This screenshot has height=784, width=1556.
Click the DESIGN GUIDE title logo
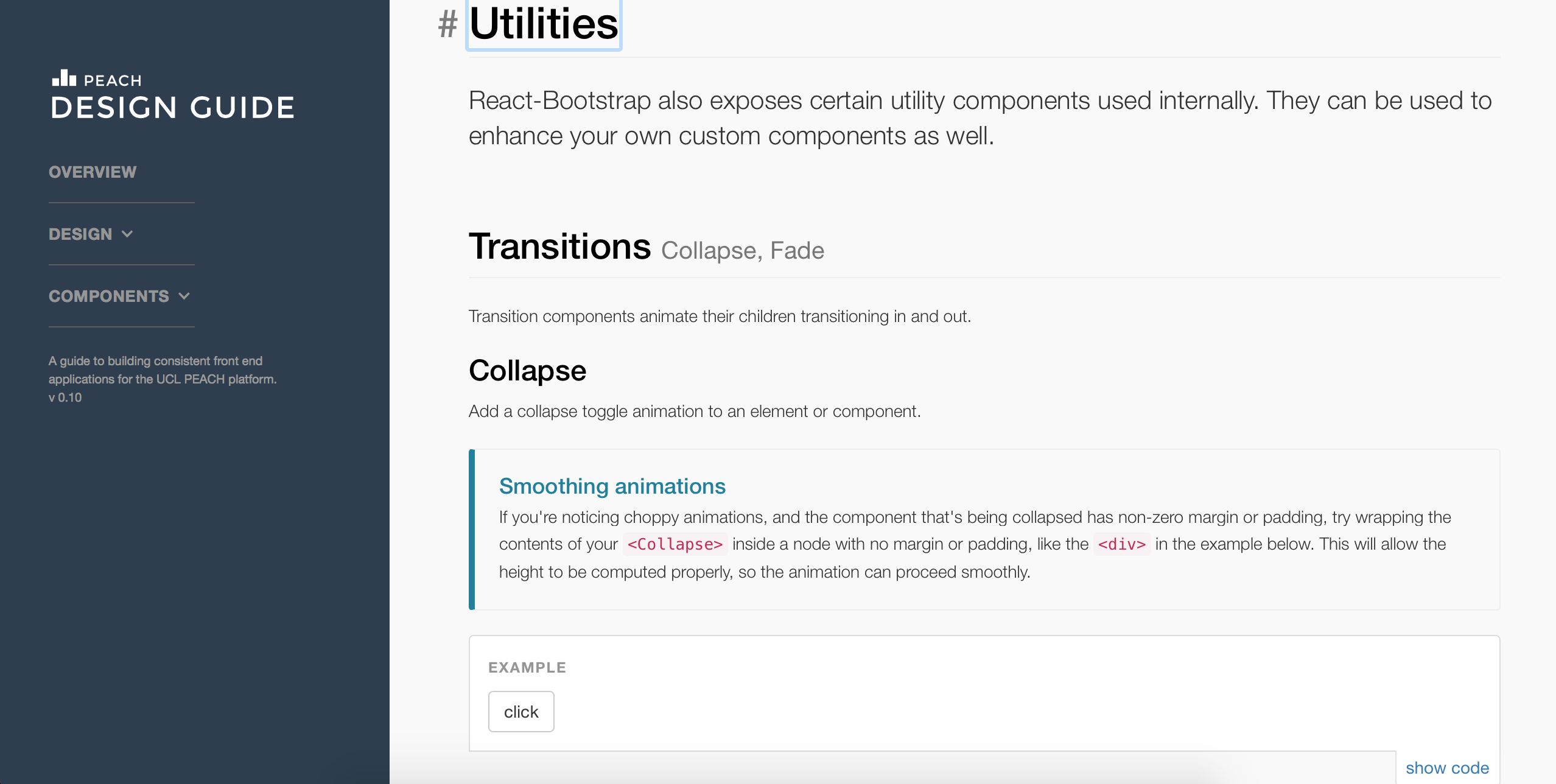click(173, 108)
